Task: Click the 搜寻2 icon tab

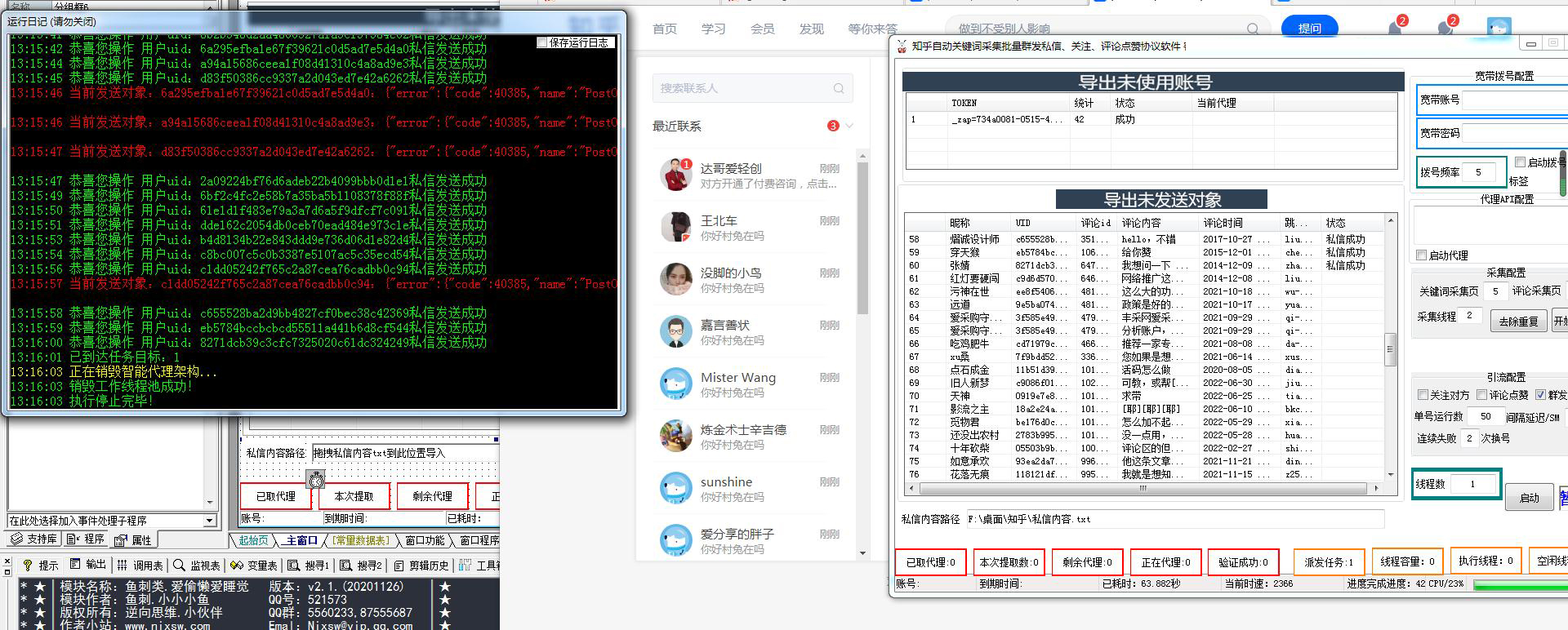Action: (346, 565)
